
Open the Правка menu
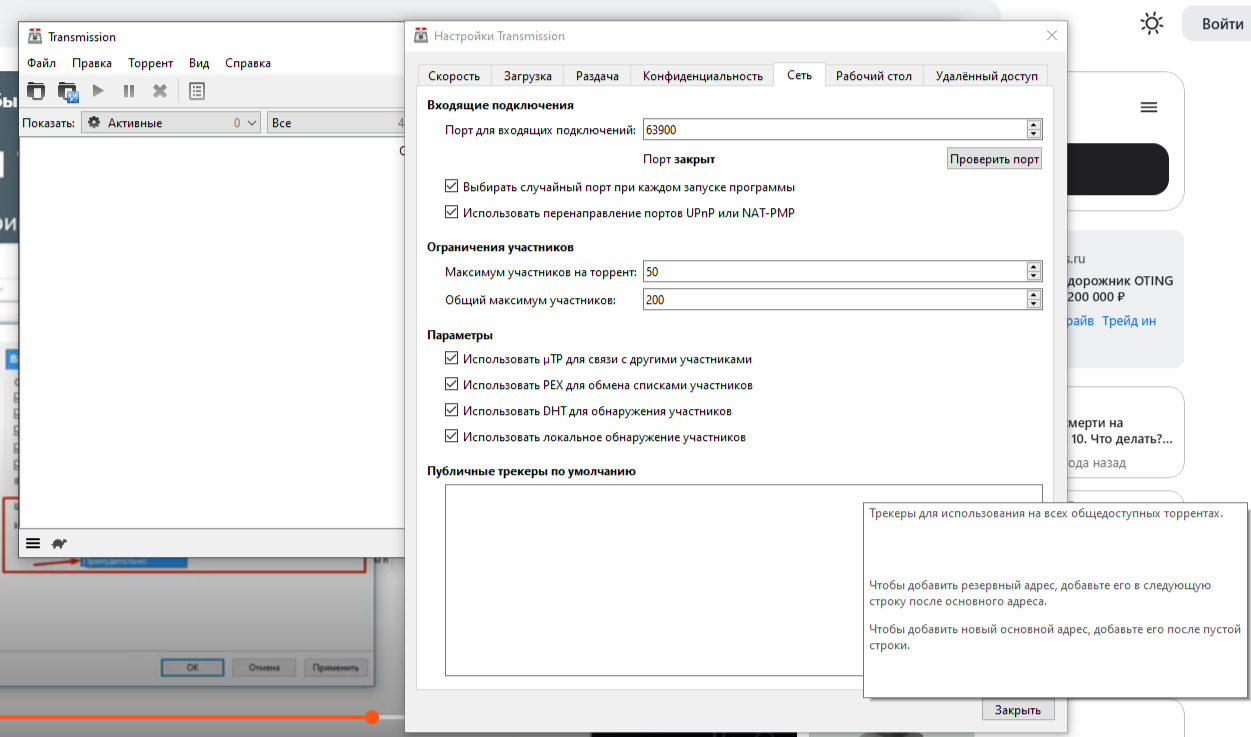pyautogui.click(x=92, y=63)
